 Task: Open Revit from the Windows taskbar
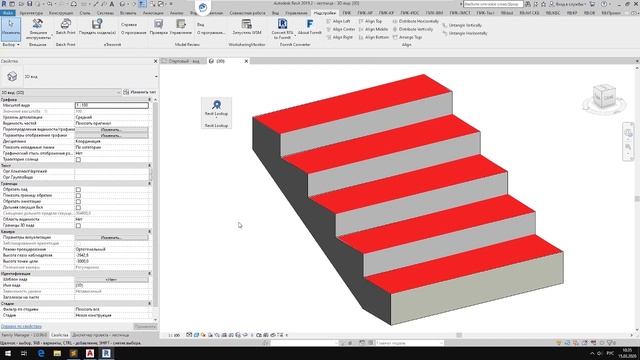point(106,353)
